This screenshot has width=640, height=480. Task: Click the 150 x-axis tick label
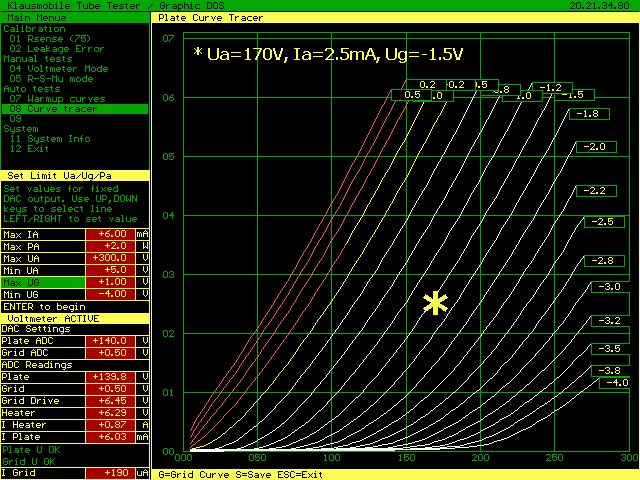pos(407,458)
